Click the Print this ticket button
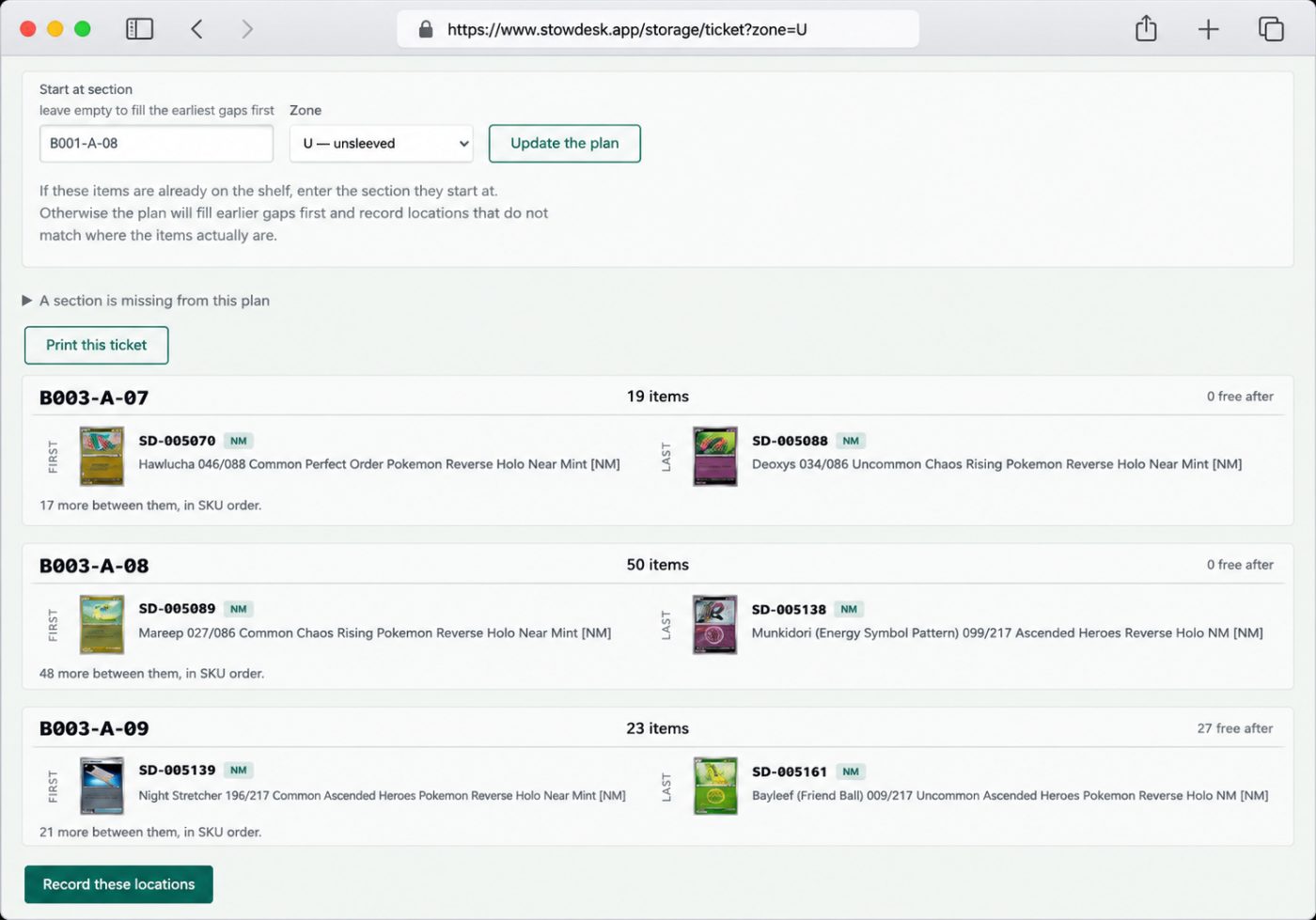 click(x=97, y=345)
